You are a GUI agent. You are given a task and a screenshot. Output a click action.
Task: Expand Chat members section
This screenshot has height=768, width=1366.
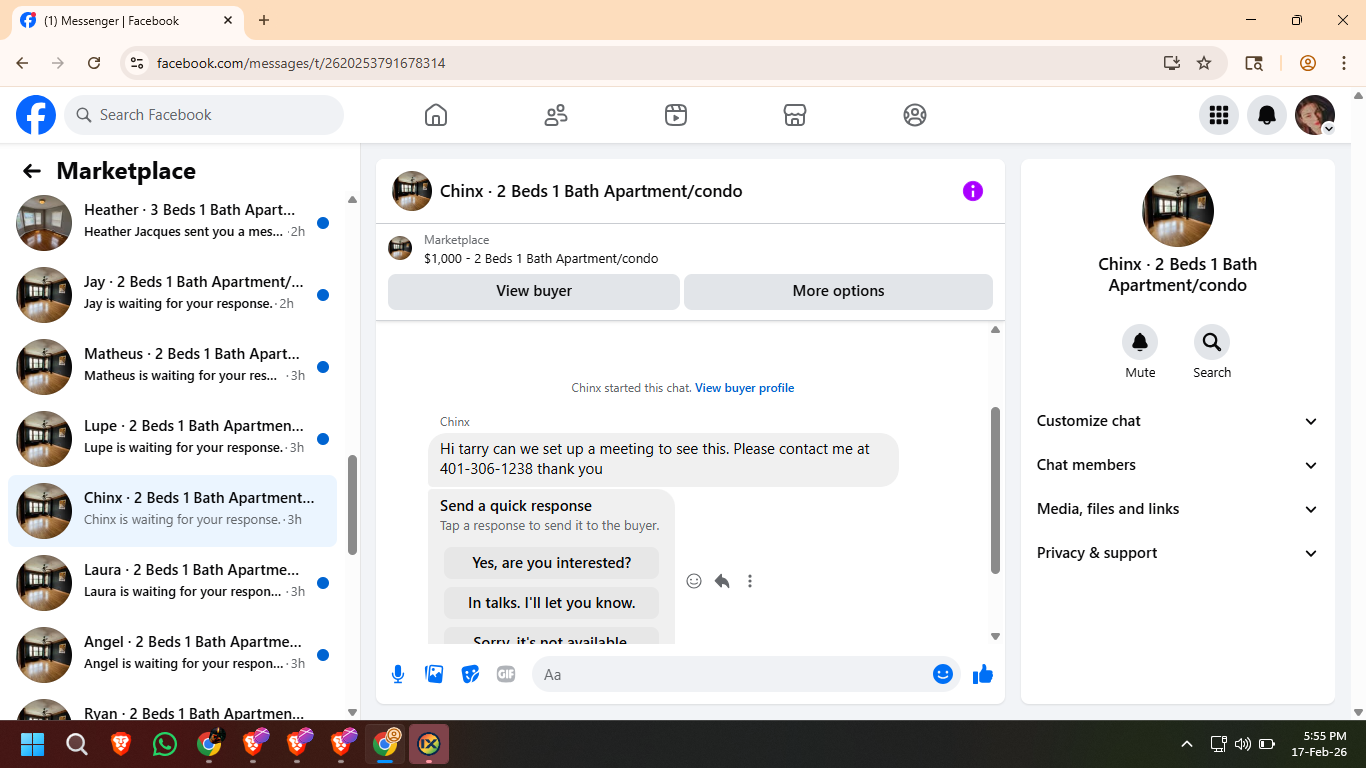click(1178, 465)
